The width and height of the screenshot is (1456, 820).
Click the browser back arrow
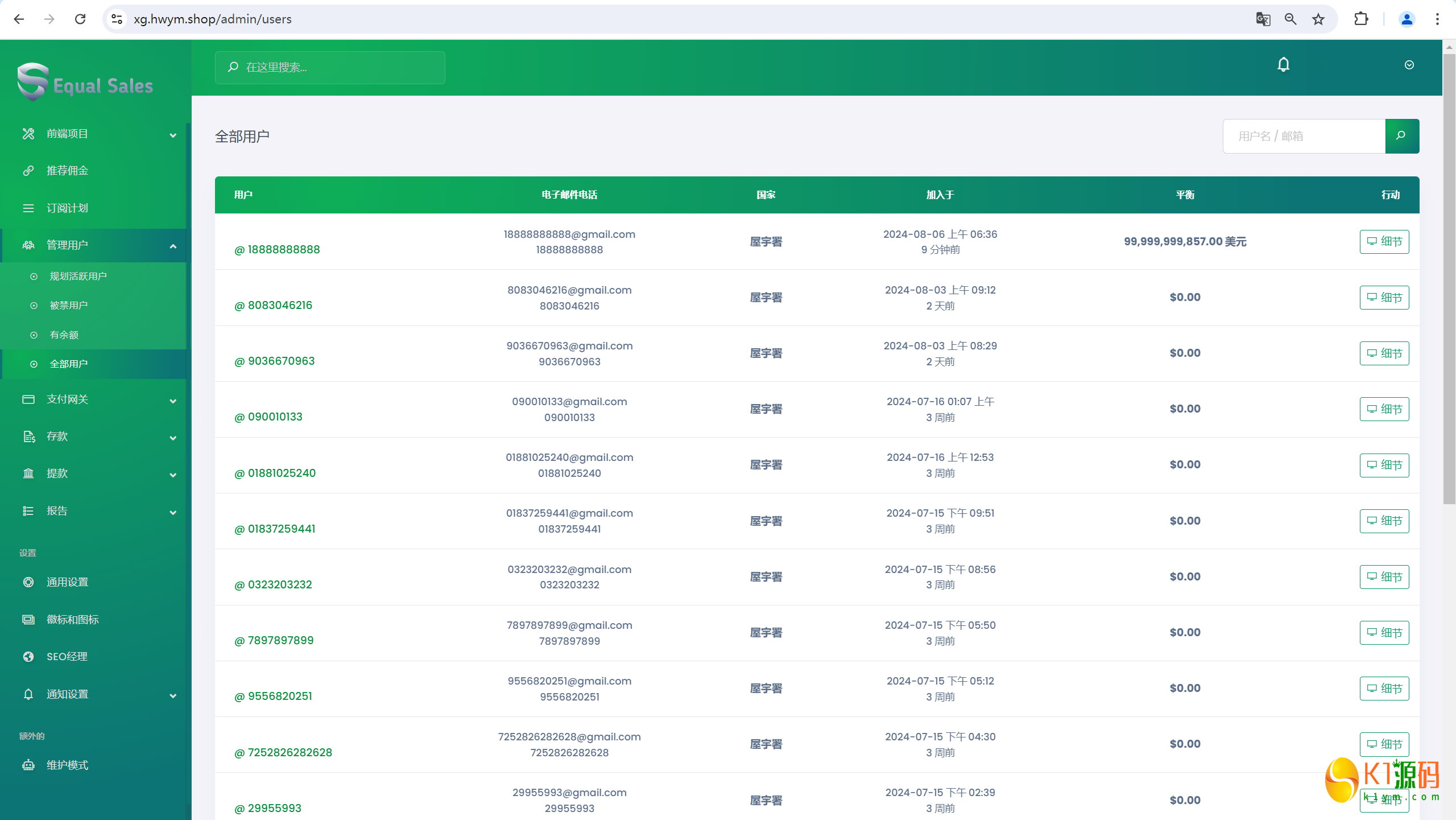19,19
